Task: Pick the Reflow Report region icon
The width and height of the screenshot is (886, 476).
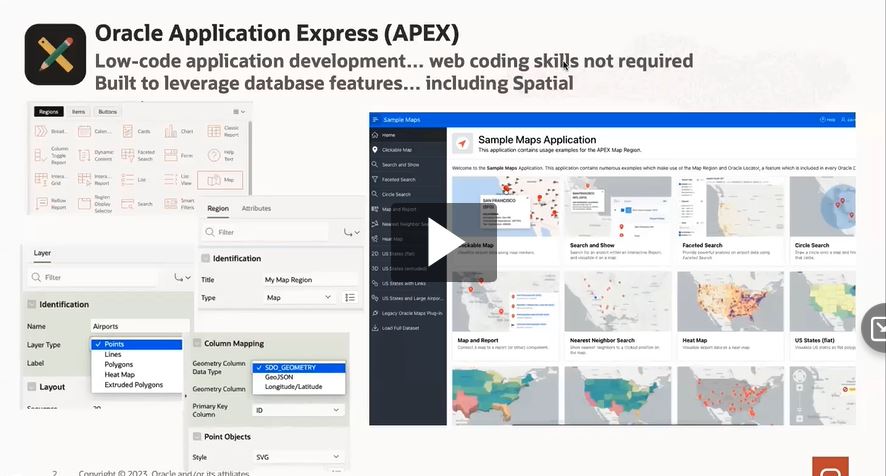Action: point(51,204)
